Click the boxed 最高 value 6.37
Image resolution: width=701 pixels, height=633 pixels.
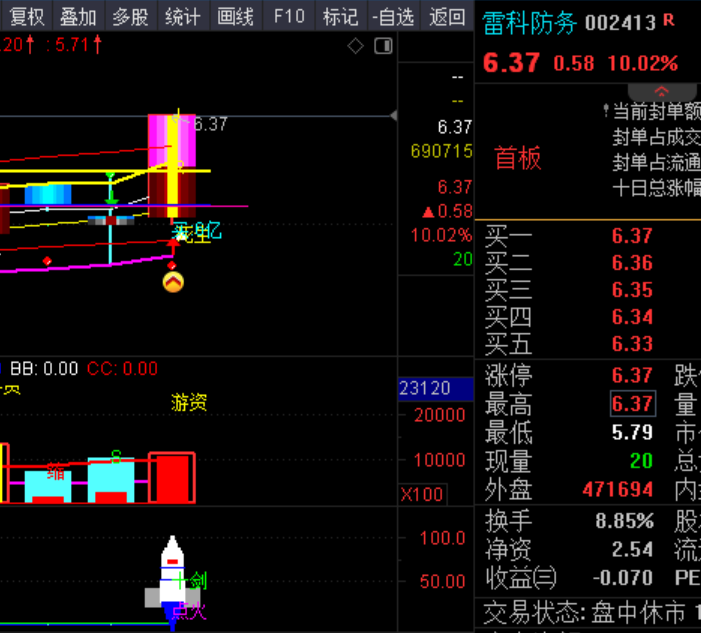click(x=633, y=403)
